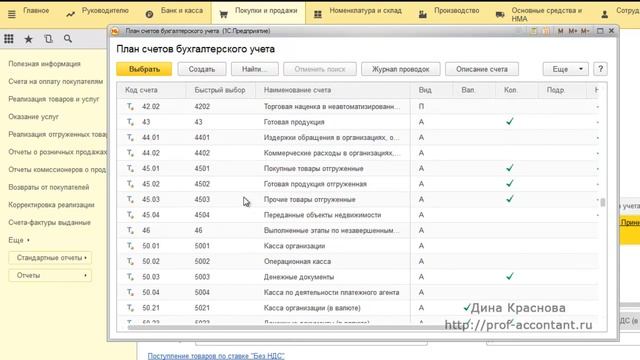The image size is (640, 360).
Task: Click account icon of row 45.01
Action: (x=130, y=169)
